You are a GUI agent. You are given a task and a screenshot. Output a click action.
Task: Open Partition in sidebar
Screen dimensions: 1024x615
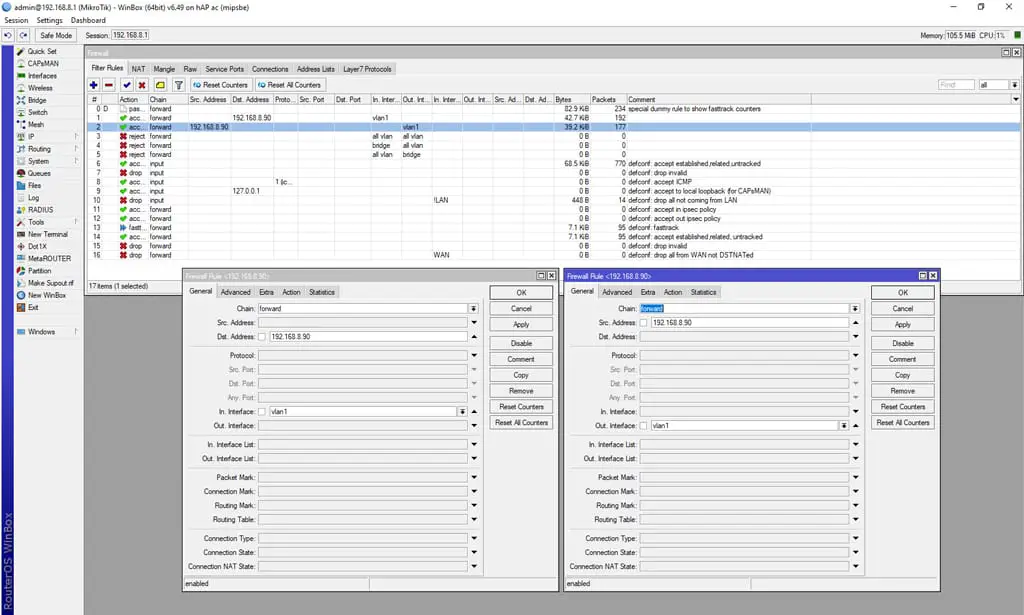coord(39,271)
